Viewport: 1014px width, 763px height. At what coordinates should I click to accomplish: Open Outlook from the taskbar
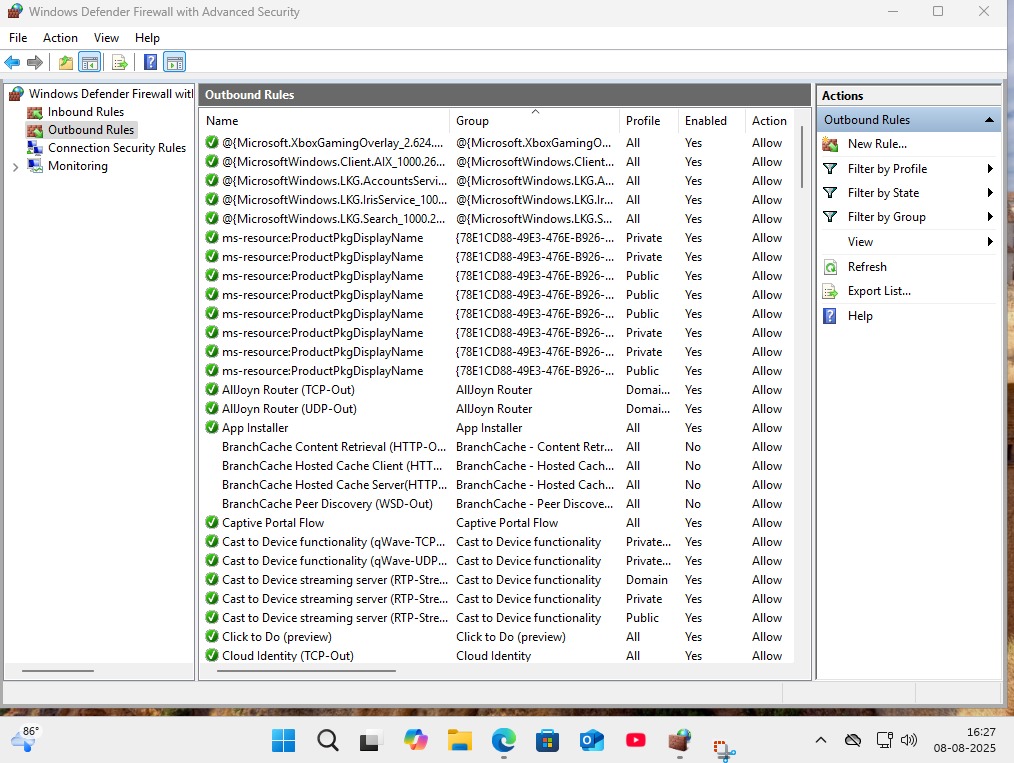click(x=592, y=740)
